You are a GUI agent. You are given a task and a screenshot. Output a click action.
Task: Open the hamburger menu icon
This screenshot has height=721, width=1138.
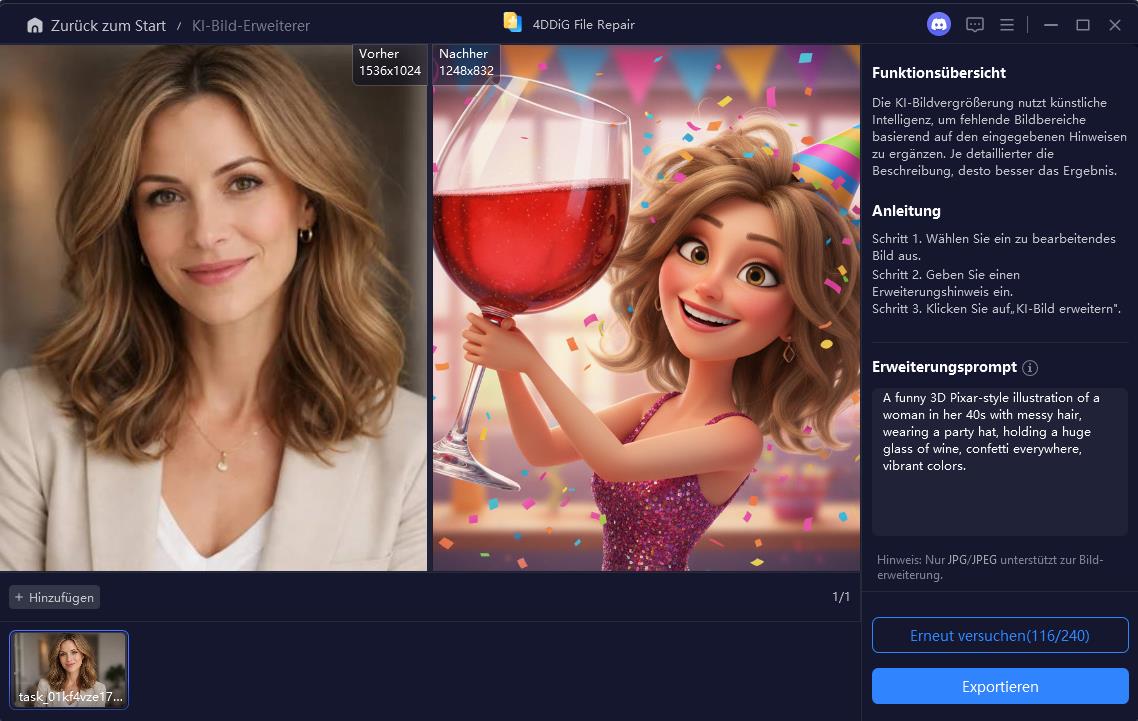(x=1007, y=24)
